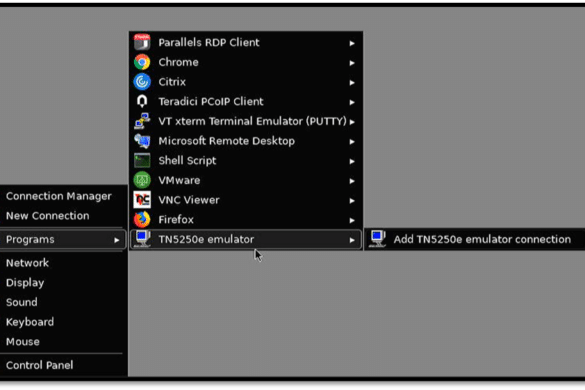Select the Parallels RDP Client label
585x390 pixels.
[209, 42]
